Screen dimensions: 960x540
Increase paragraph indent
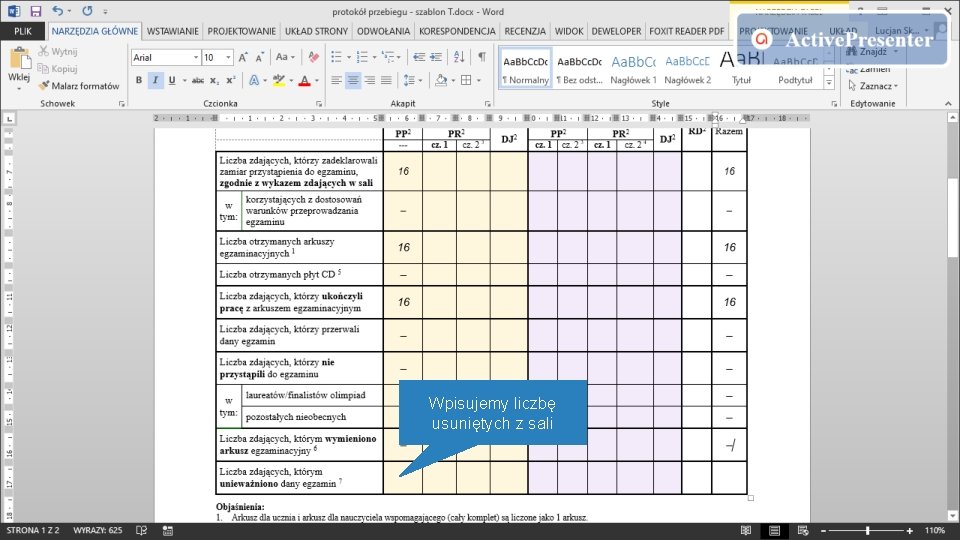[x=435, y=58]
